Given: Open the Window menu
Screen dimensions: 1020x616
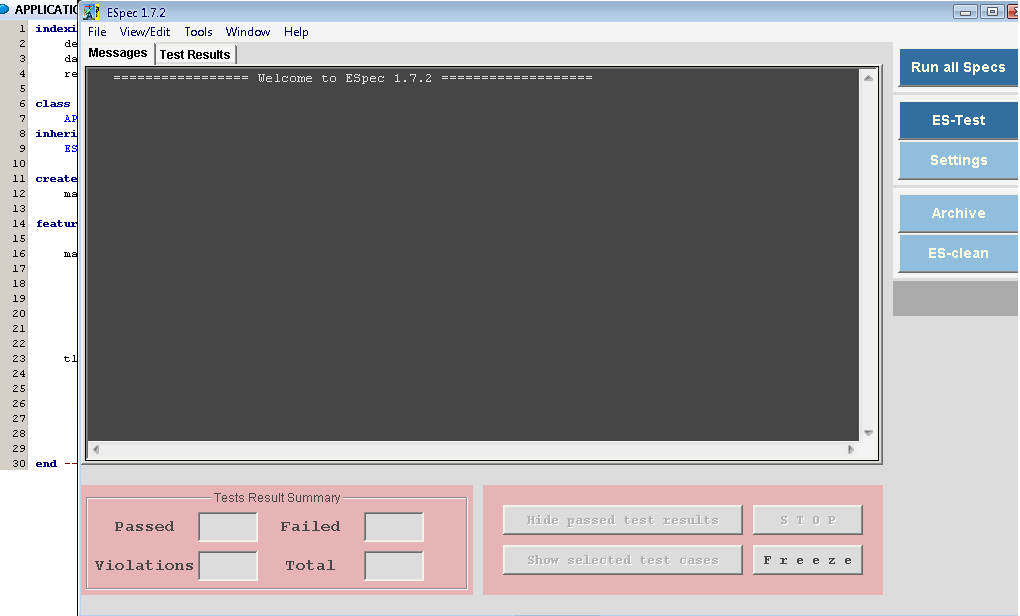Looking at the screenshot, I should pyautogui.click(x=248, y=32).
